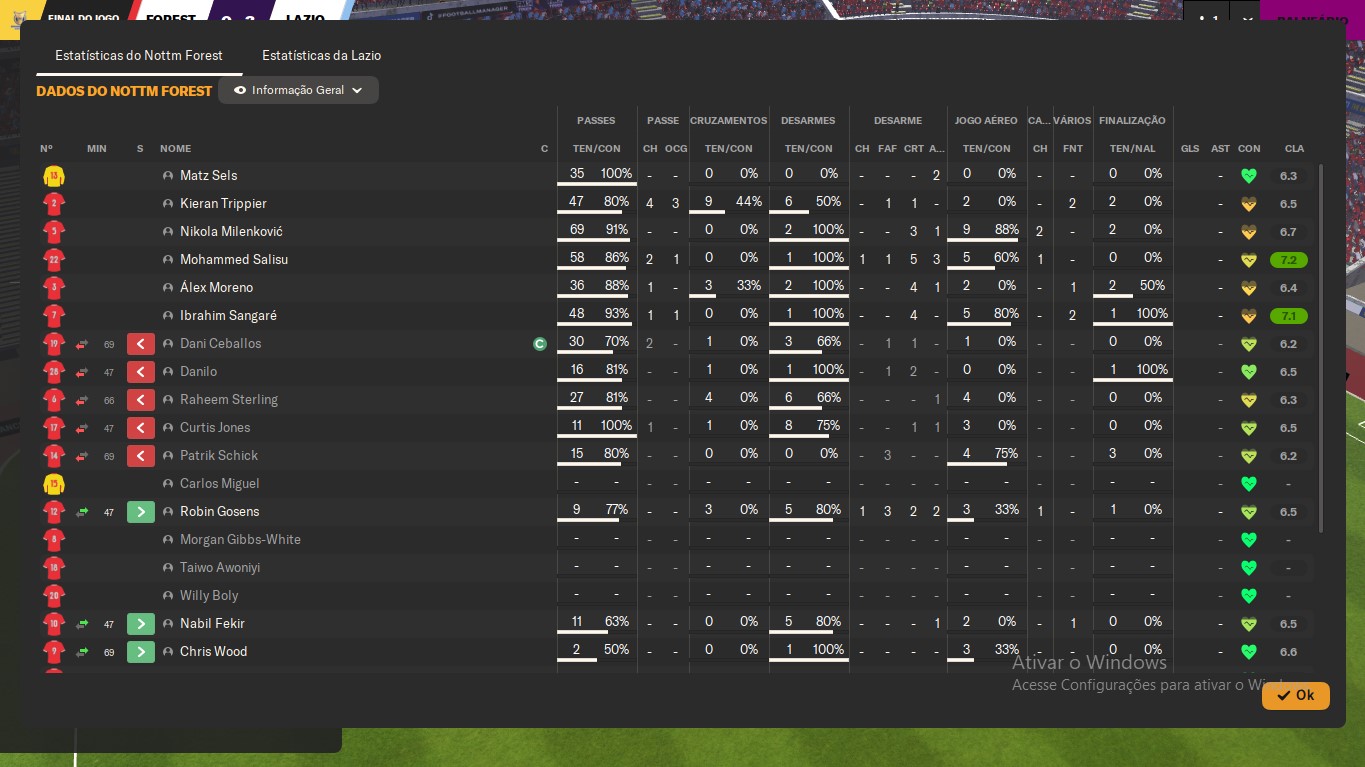Click Ibrahim Sangaré's shirt icon
1365x767 pixels.
pyautogui.click(x=54, y=316)
